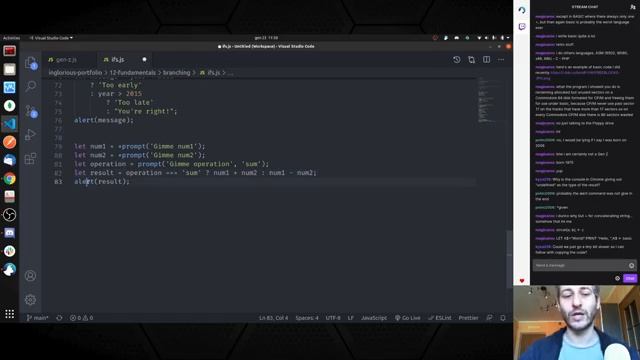This screenshot has width=640, height=360.
Task: Click the unsaved dot on the ifs.js tab
Action: point(144,60)
